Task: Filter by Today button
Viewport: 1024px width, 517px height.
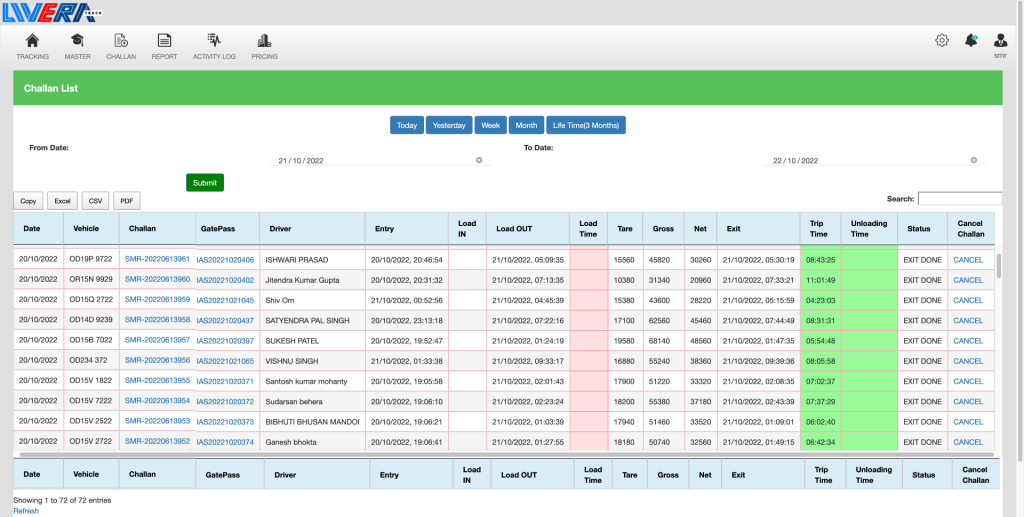Action: pos(406,126)
